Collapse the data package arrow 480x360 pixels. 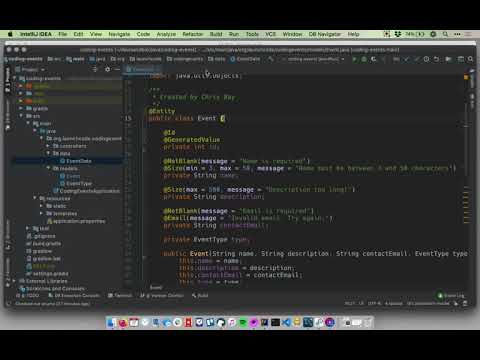48,153
